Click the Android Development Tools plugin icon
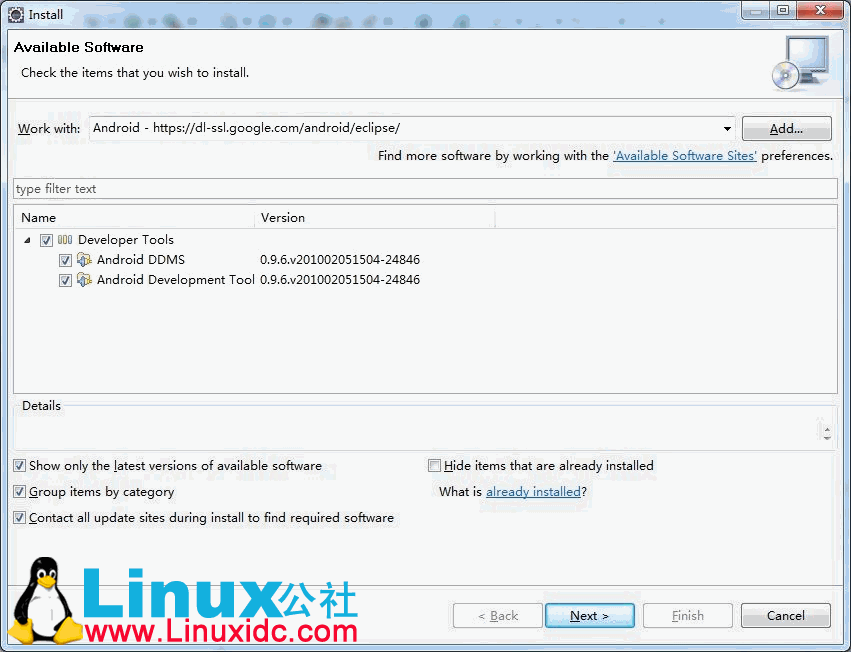This screenshot has height=652, width=851. pos(84,280)
